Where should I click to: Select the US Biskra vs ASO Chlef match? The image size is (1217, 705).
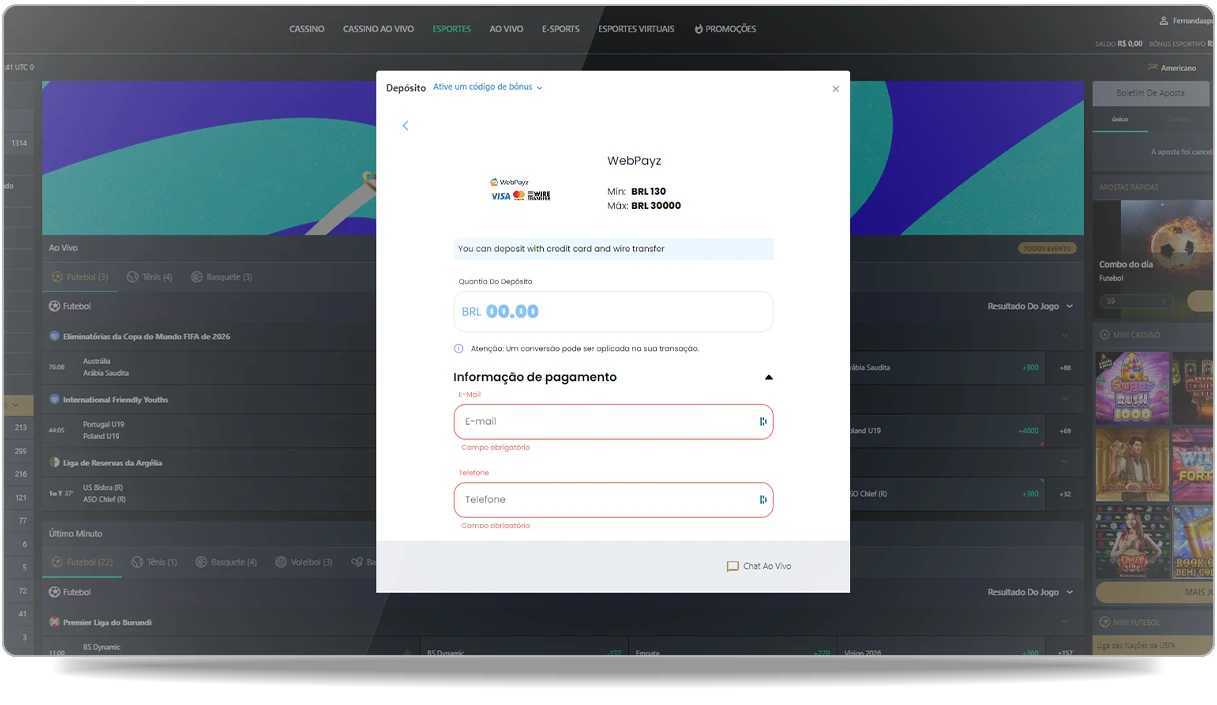pos(104,494)
